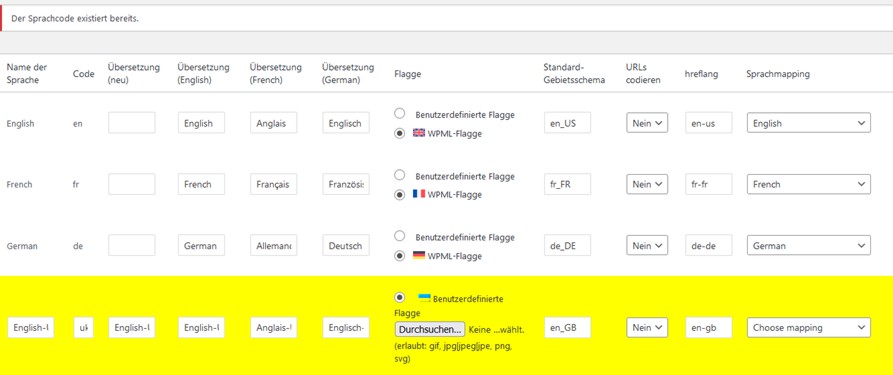Screen dimensions: 893x375
Task: Click the 'Name der Sprache' column header
Action: point(27,74)
